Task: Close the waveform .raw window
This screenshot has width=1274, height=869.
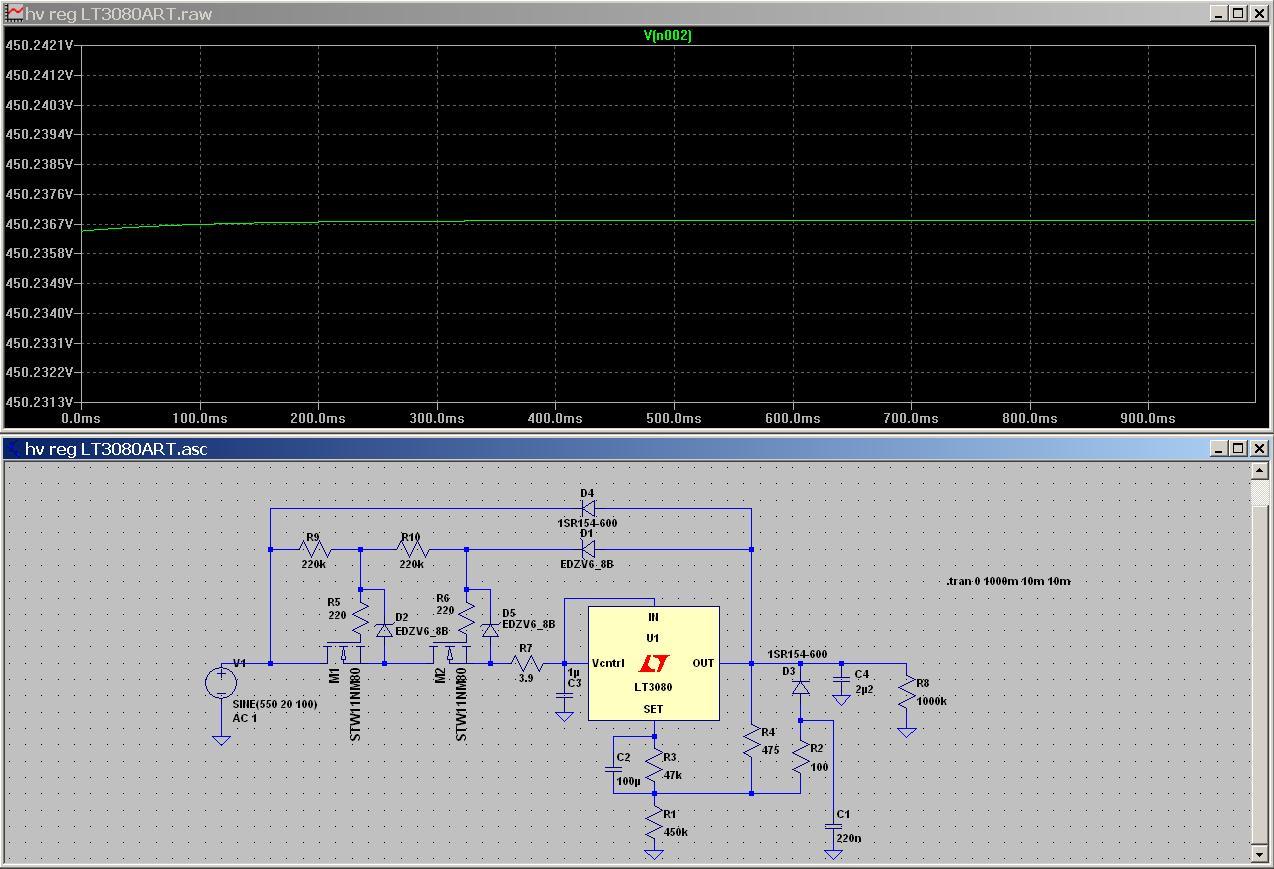Action: click(x=1259, y=14)
